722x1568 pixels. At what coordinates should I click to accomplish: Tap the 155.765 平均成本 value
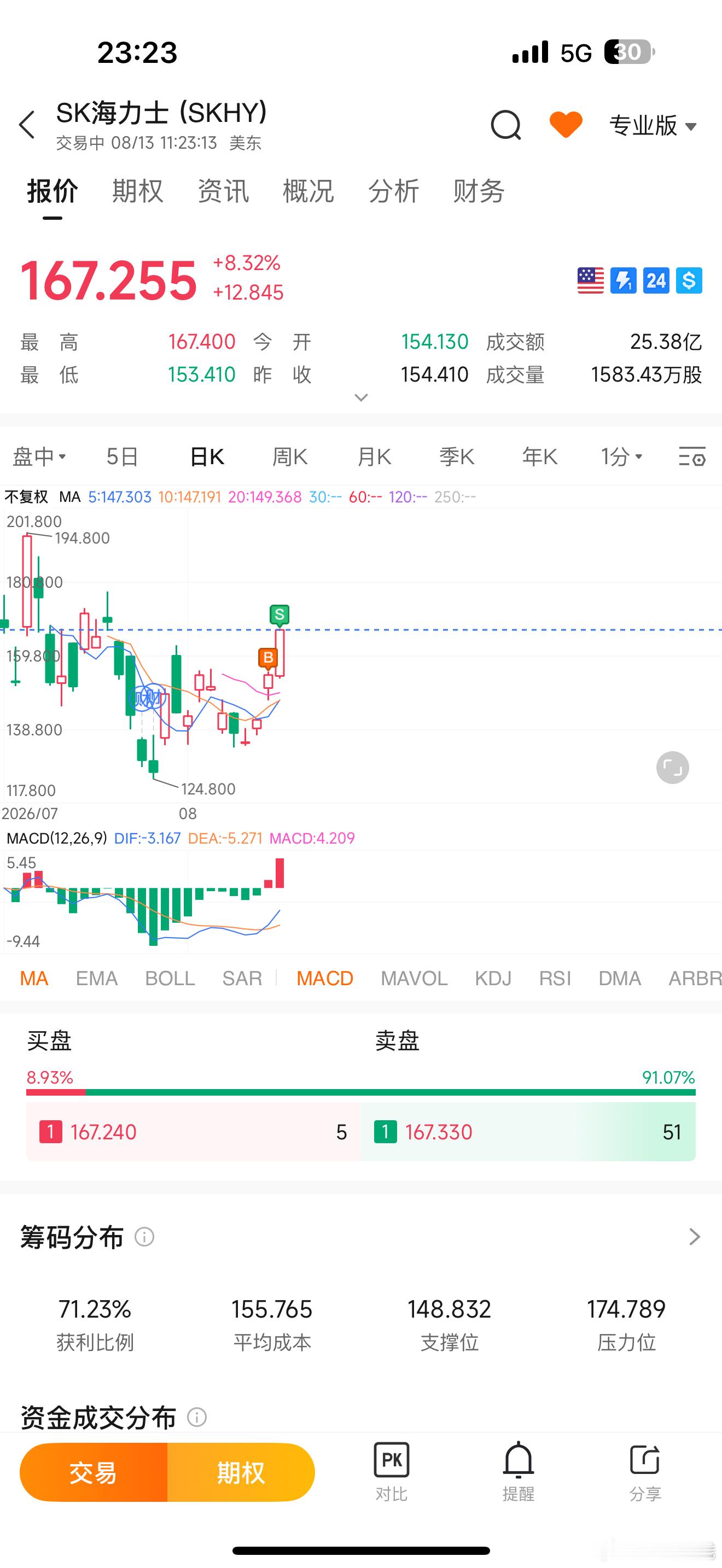click(272, 1309)
